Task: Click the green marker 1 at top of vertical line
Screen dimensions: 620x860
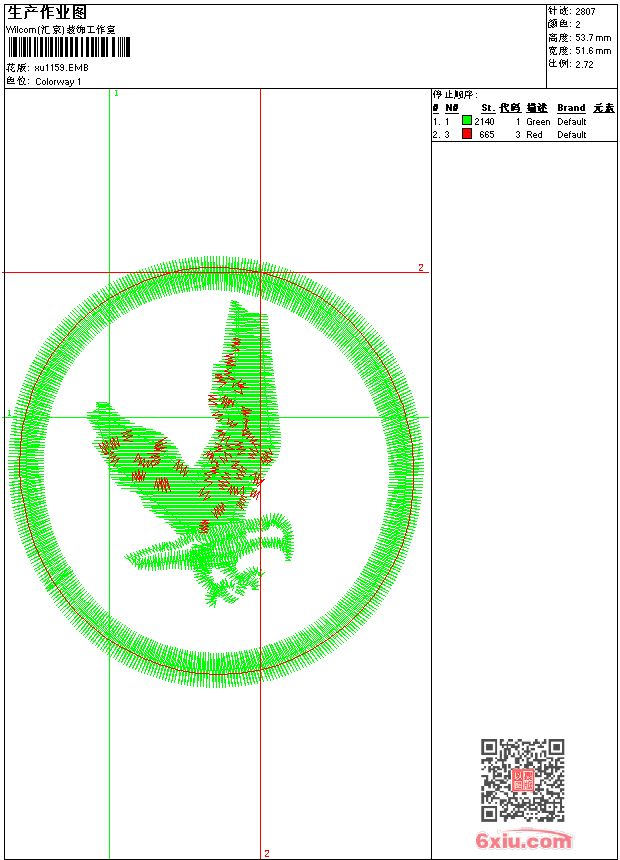Action: 116,93
